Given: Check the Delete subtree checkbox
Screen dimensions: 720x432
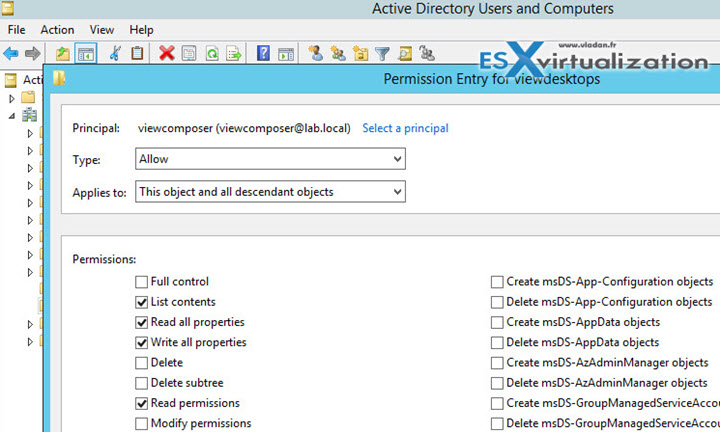Looking at the screenshot, I should pos(141,383).
